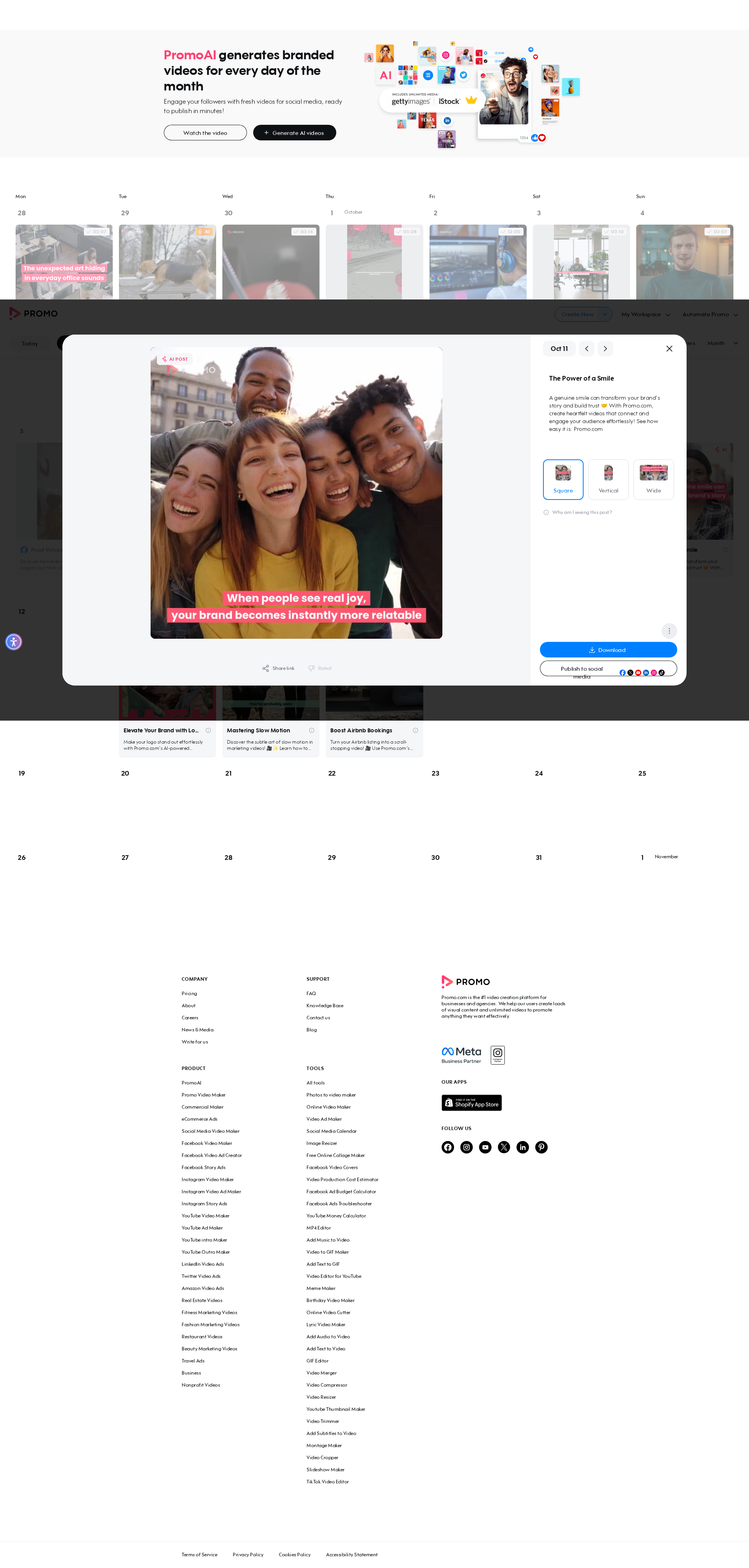Open the FAQ support link
This screenshot has height=1568, width=749.
pos(311,993)
